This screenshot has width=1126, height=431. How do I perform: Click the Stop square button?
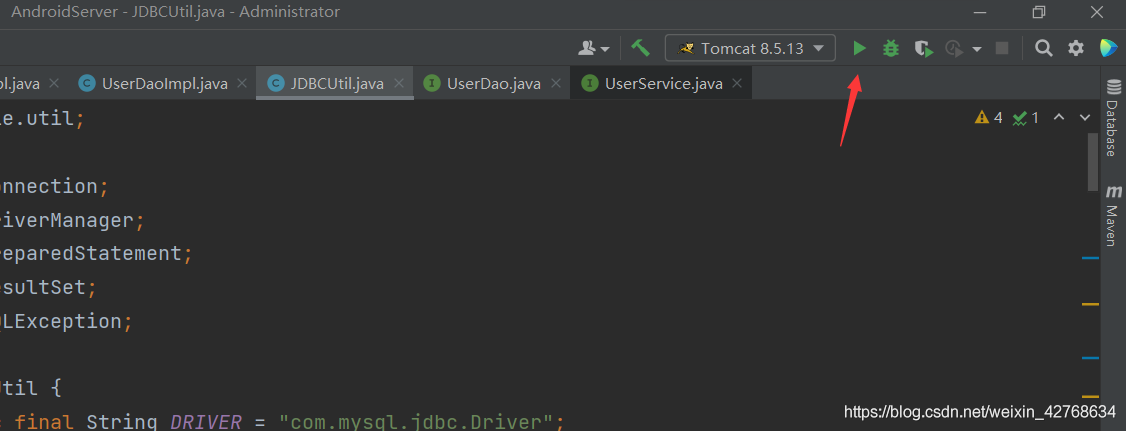click(x=1002, y=48)
